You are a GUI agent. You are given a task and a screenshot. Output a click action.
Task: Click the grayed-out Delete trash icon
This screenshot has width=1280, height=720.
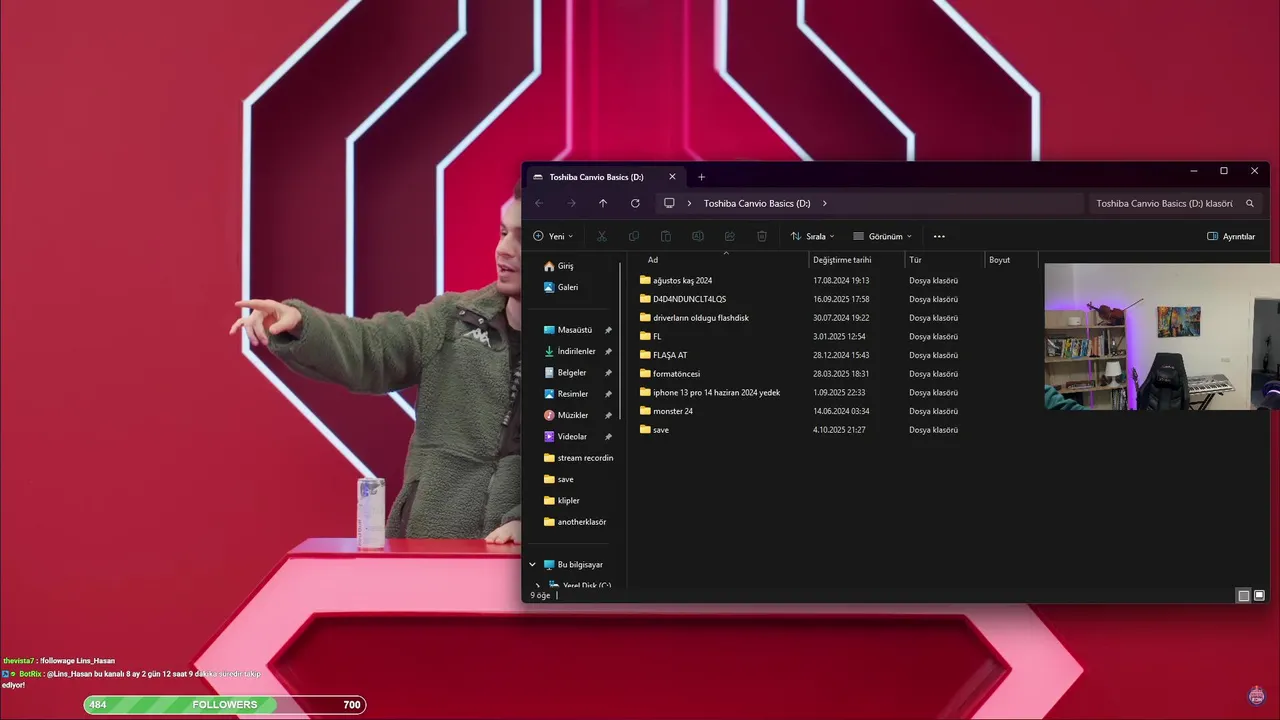click(x=762, y=236)
